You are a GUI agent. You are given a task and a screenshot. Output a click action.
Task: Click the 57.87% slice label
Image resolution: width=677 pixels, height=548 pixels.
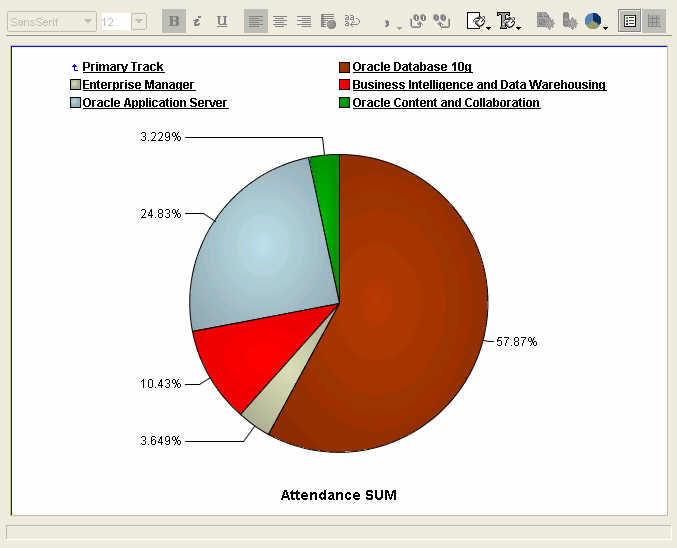516,342
